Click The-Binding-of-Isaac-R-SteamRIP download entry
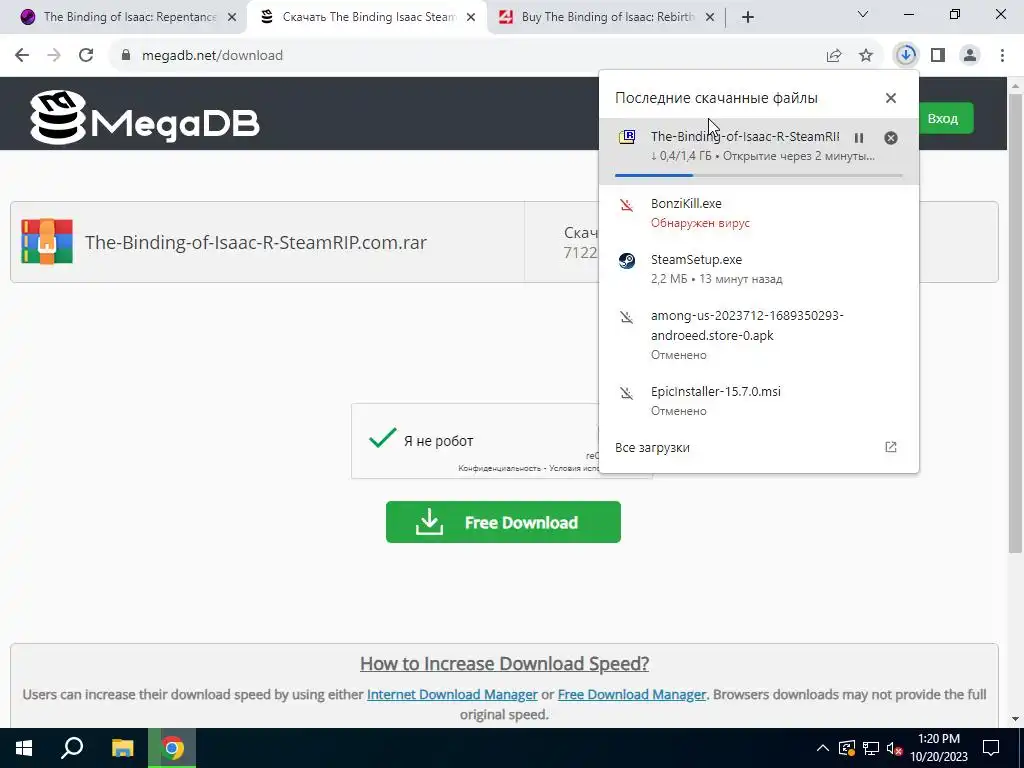The image size is (1024, 768). pyautogui.click(x=758, y=151)
